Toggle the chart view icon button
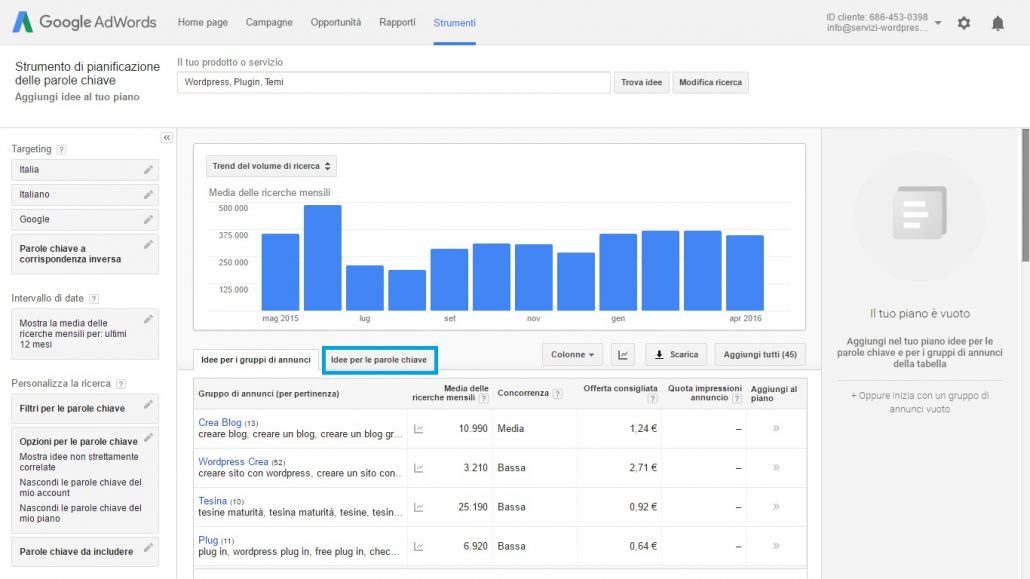 [x=623, y=355]
